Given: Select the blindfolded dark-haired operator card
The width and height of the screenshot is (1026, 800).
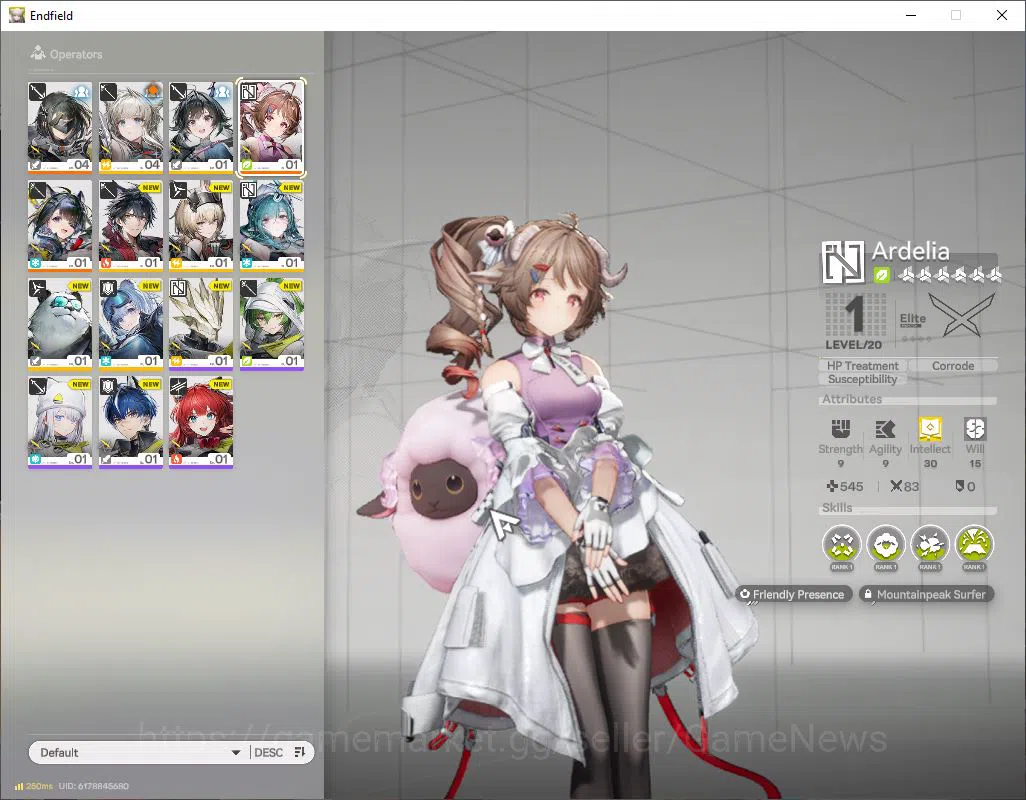Looking at the screenshot, I should (x=60, y=127).
